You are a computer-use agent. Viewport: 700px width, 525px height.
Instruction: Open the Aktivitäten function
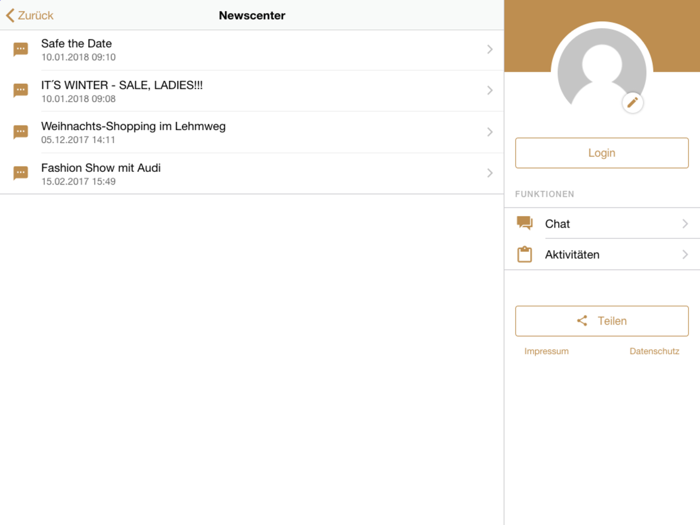coord(602,254)
